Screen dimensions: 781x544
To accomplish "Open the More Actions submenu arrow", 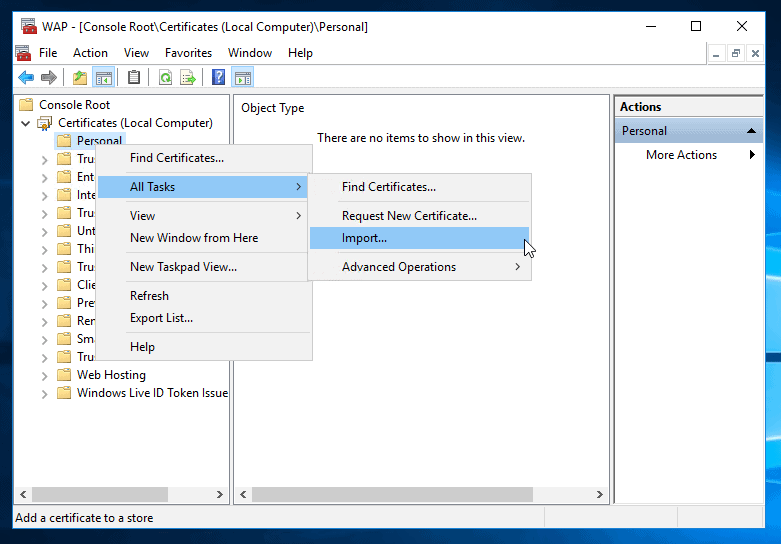I will [752, 155].
